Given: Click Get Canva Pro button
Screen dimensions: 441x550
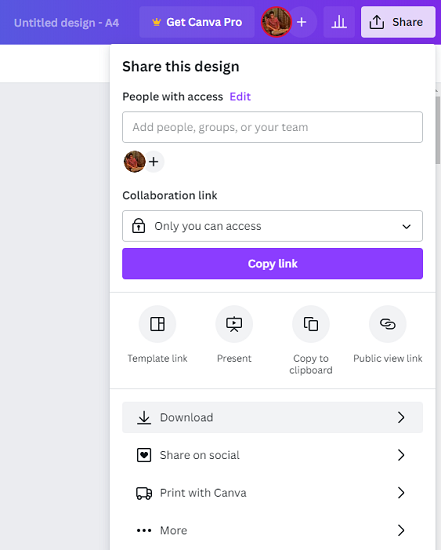Looking at the screenshot, I should pos(197,22).
